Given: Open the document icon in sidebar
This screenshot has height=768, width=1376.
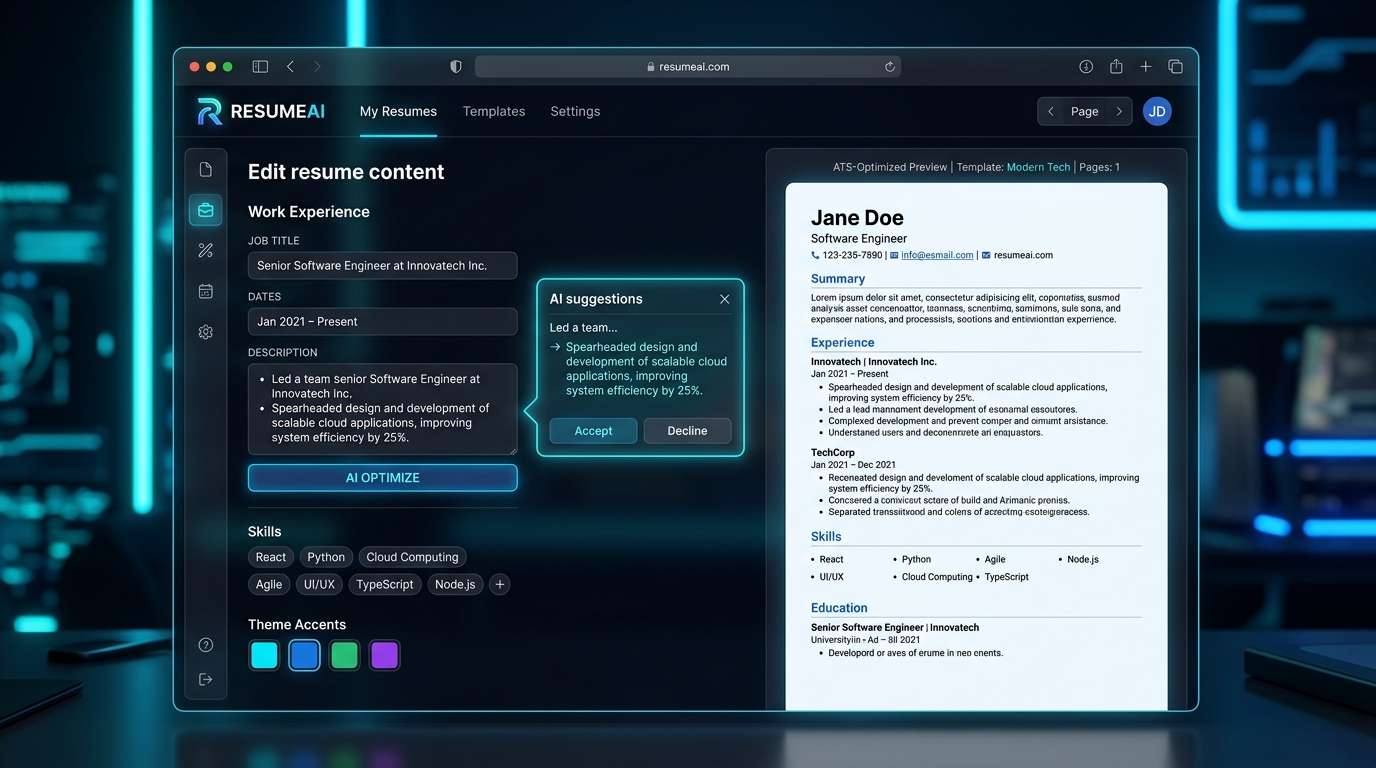Looking at the screenshot, I should 205,169.
